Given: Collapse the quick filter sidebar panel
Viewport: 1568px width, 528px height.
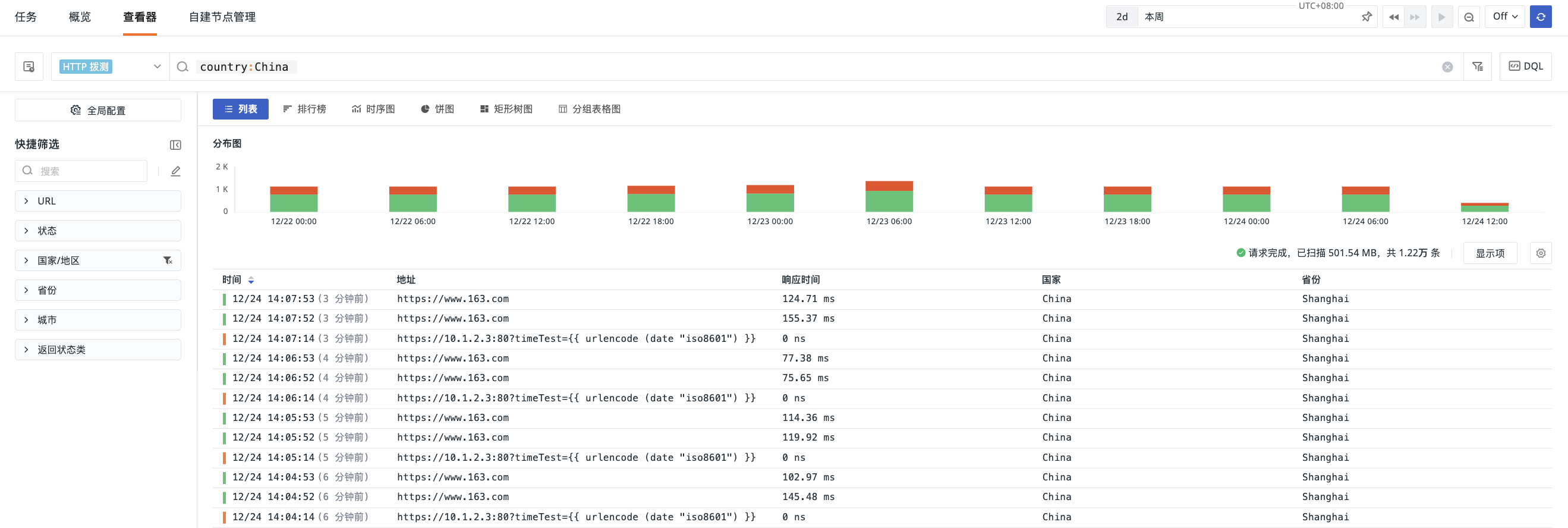Looking at the screenshot, I should click(x=175, y=145).
